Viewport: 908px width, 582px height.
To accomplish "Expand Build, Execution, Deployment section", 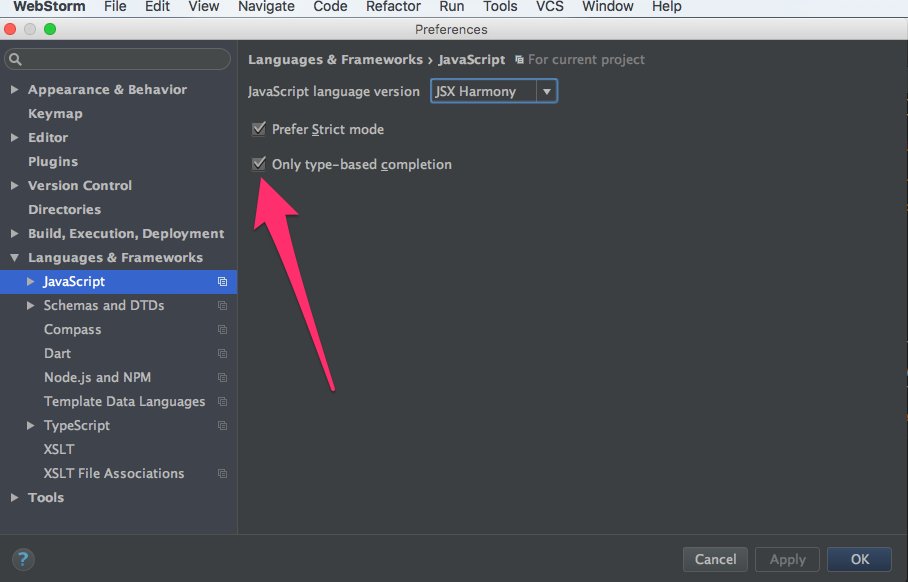I will pos(14,233).
